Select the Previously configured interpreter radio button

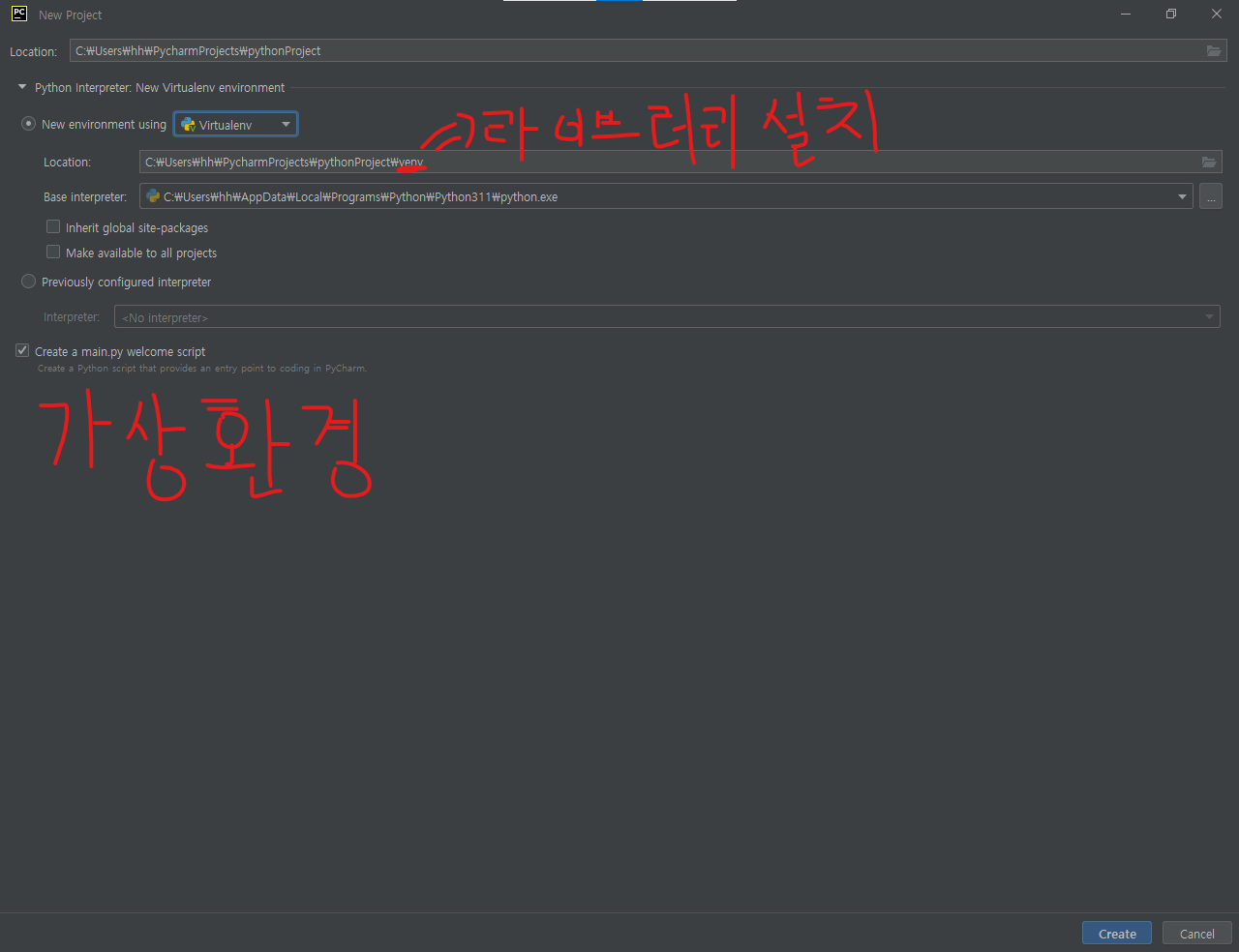tap(29, 282)
